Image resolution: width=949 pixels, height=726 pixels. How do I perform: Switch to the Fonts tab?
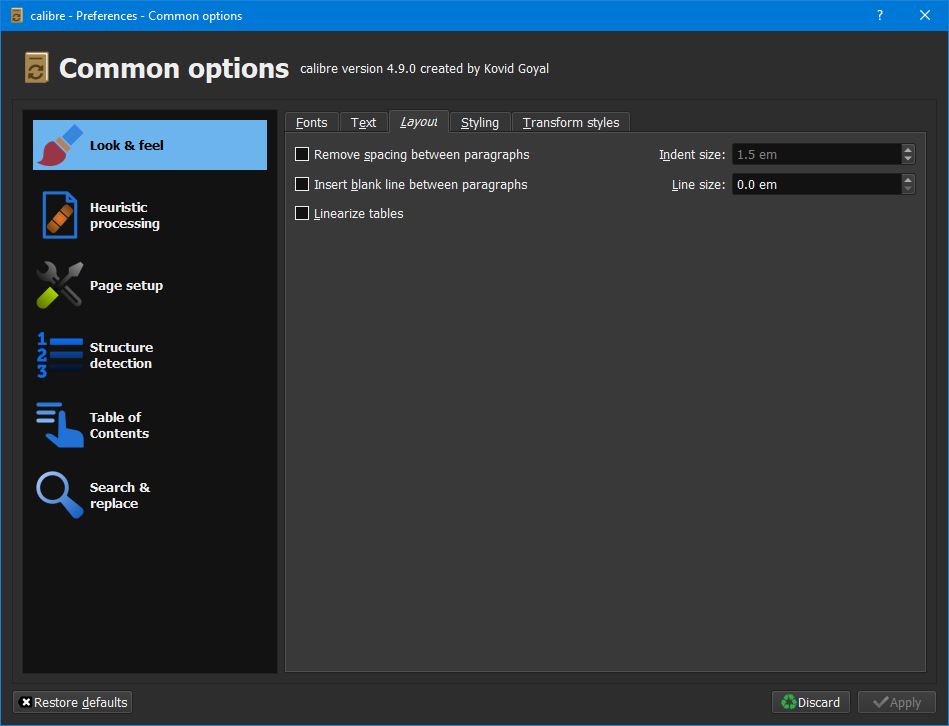(x=311, y=122)
